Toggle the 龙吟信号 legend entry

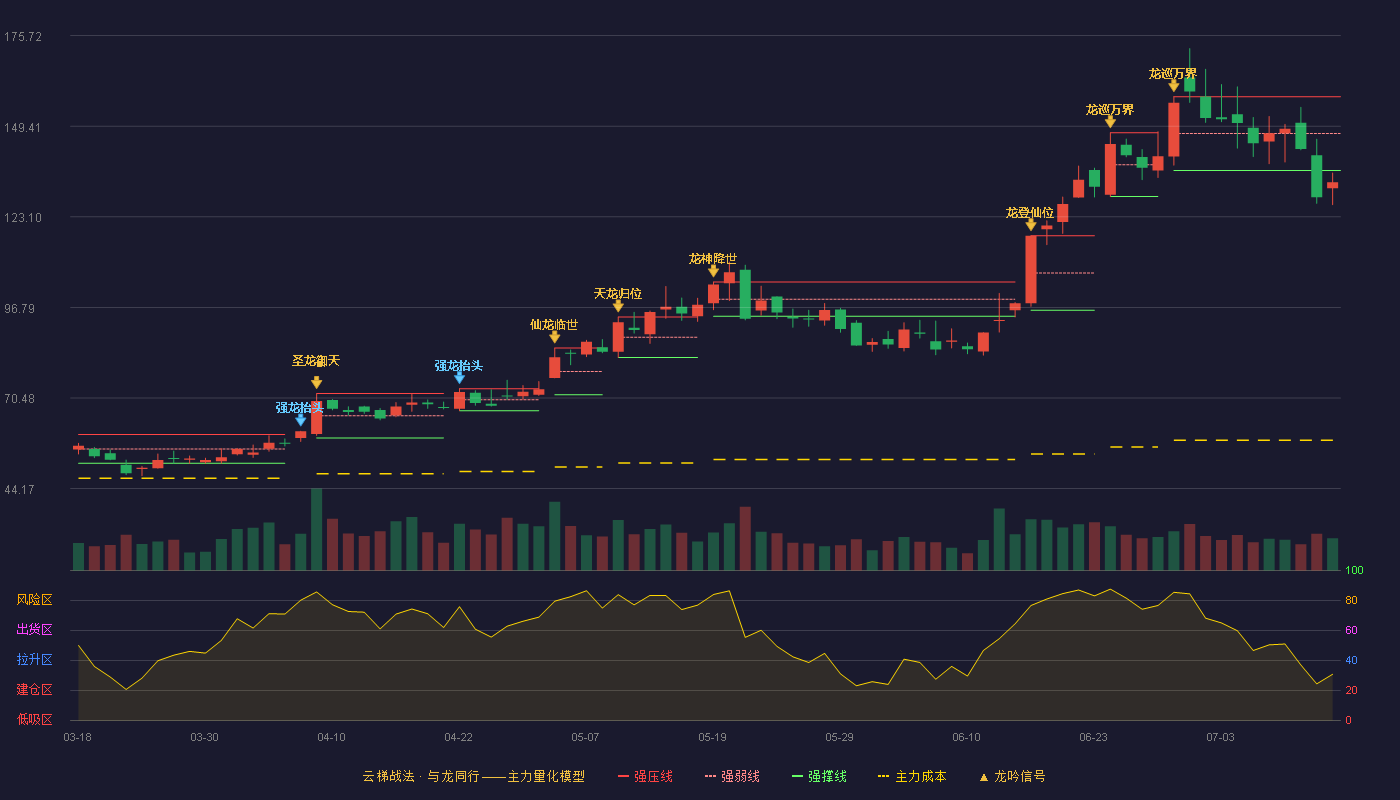tap(1011, 776)
